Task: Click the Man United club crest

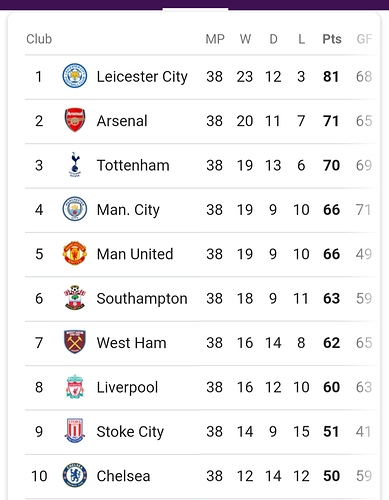Action: click(x=75, y=253)
